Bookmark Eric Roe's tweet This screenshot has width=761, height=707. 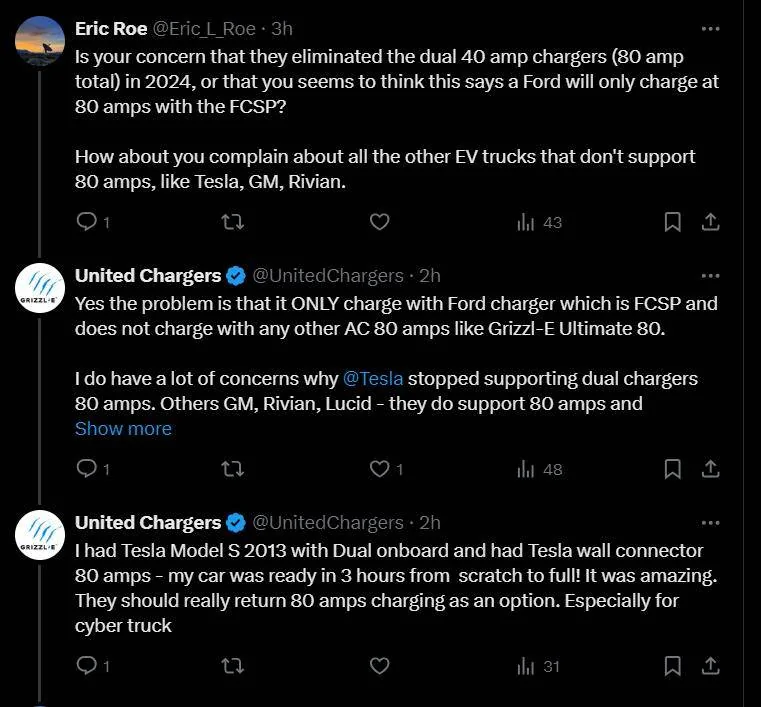(x=673, y=222)
